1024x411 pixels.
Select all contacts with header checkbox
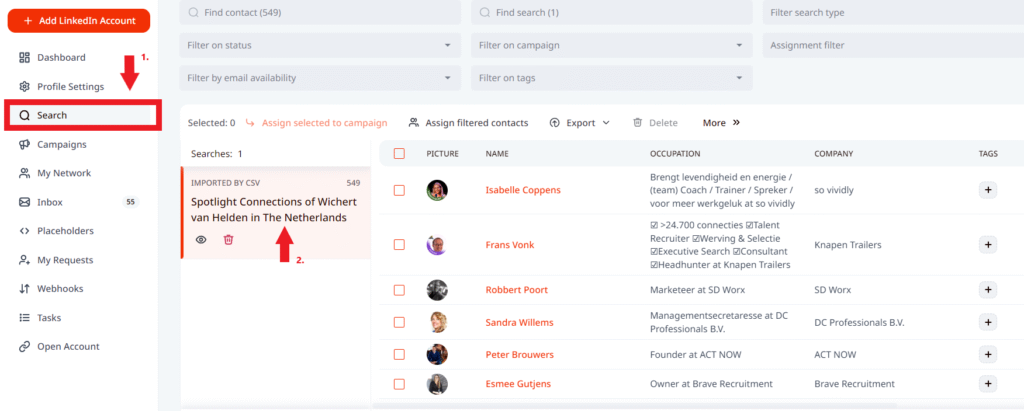tap(399, 154)
